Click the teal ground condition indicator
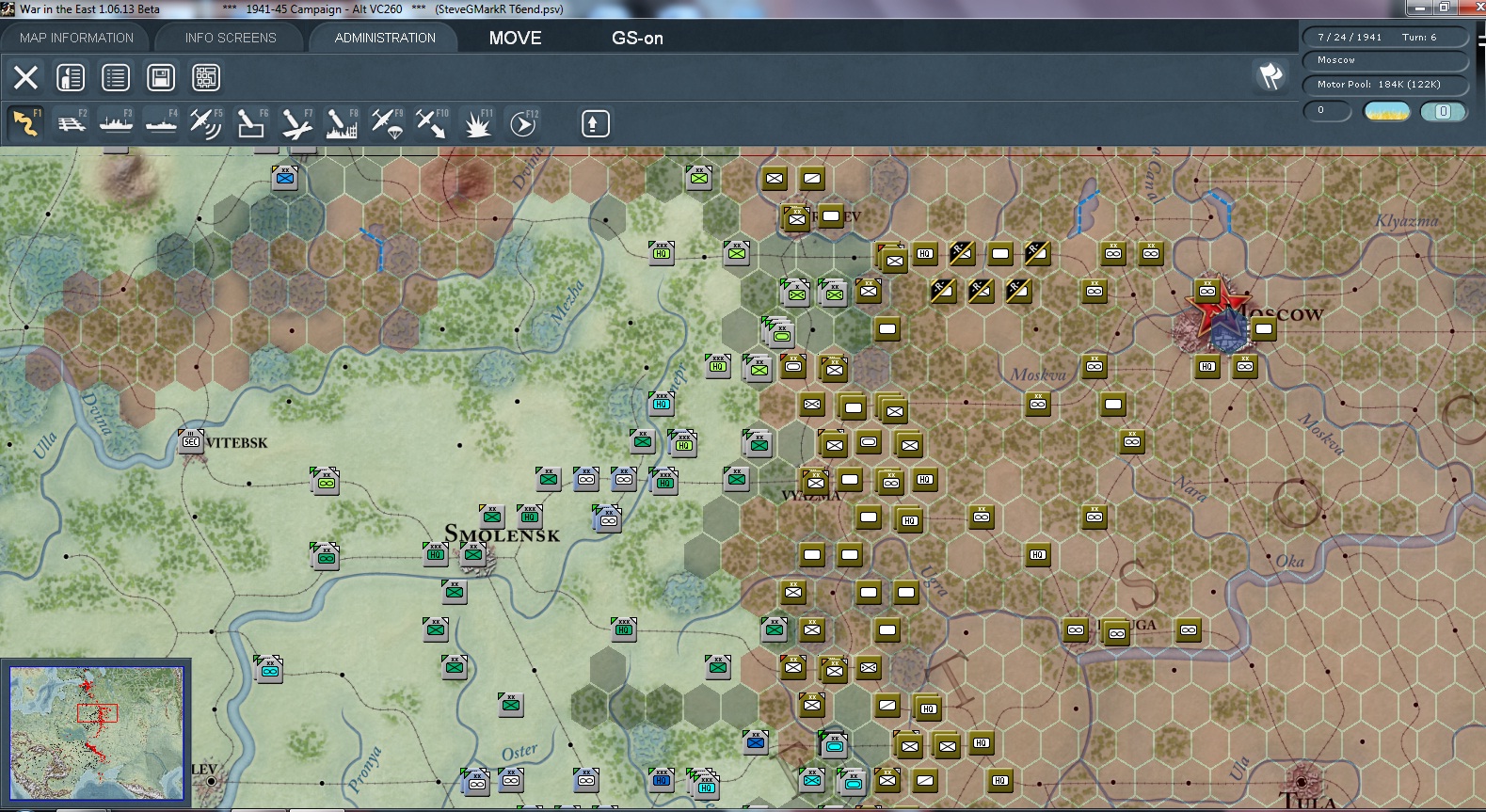Viewport: 1486px width, 812px height. 1443,111
